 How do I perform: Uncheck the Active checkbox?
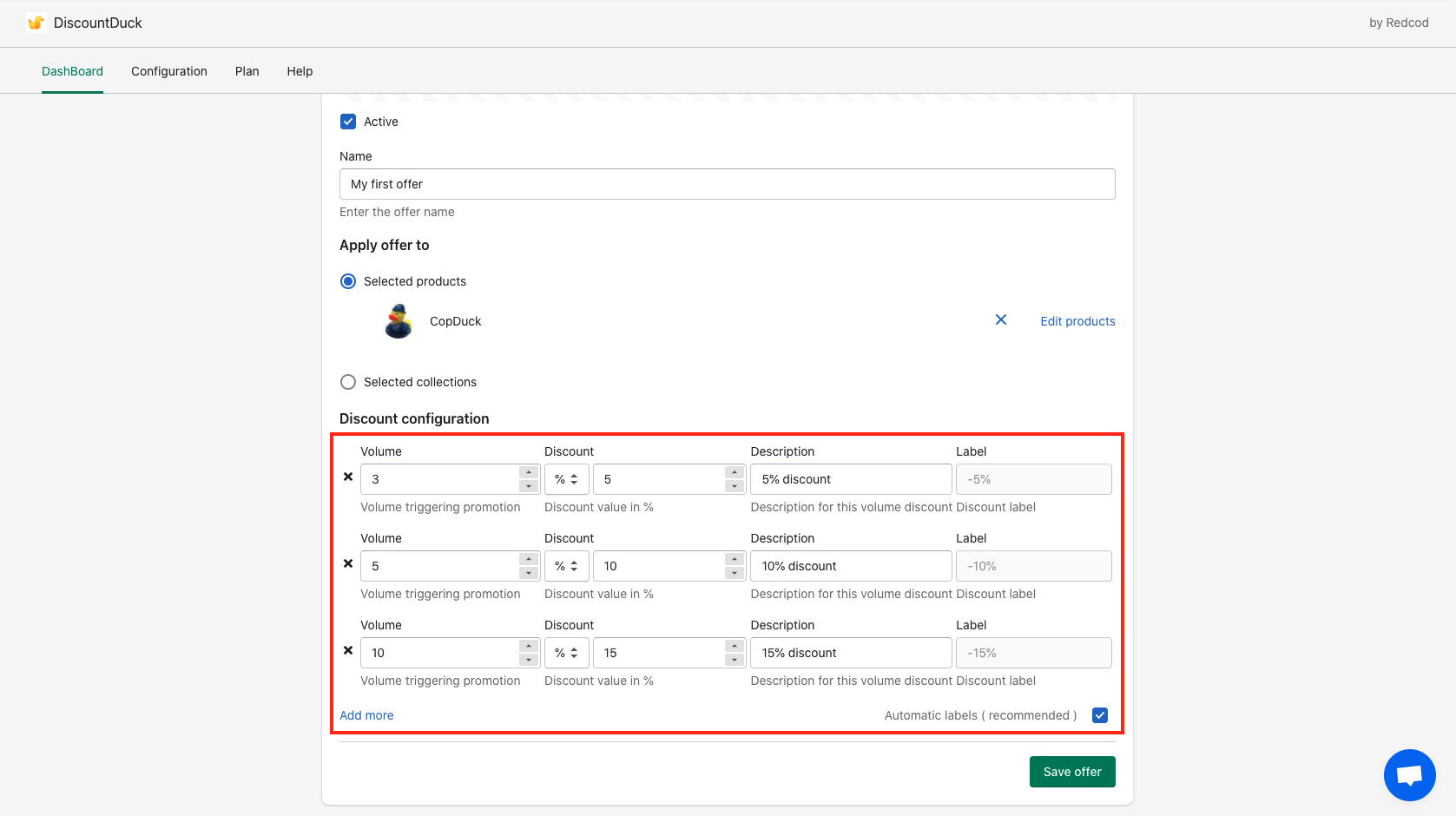(348, 122)
